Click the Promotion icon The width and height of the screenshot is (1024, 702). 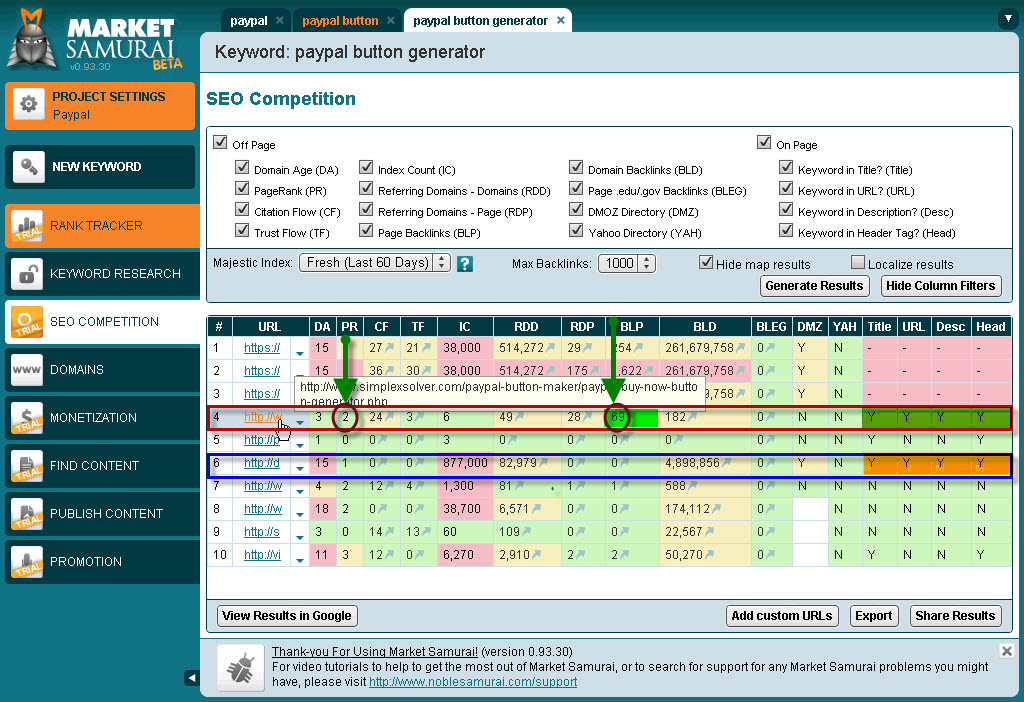[x=27, y=562]
